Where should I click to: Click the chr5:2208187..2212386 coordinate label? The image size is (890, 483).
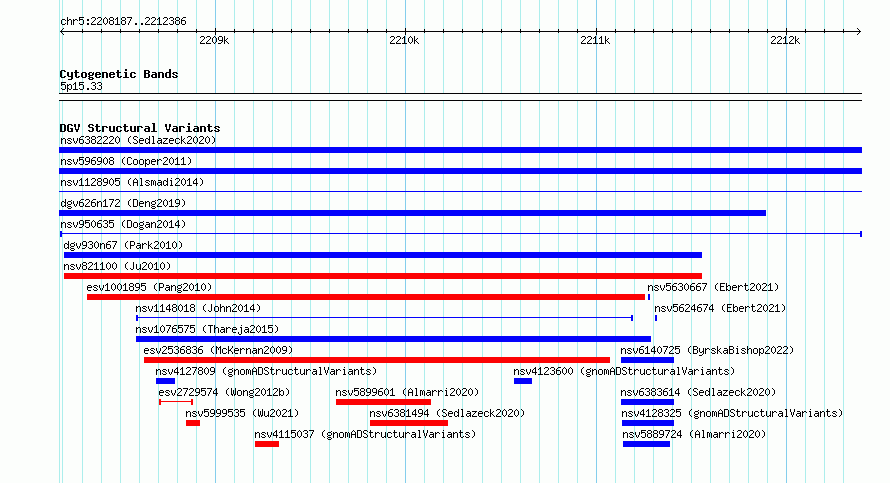[x=123, y=21]
